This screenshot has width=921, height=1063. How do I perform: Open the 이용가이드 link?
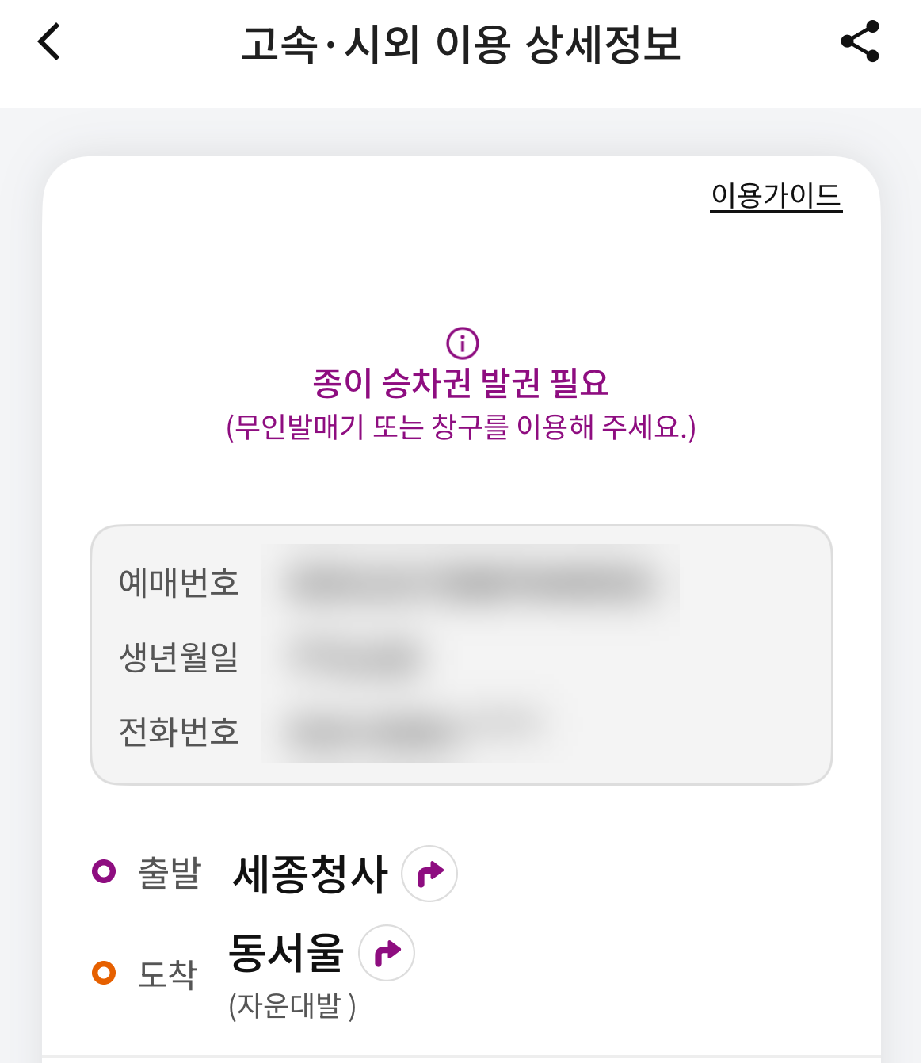(x=776, y=196)
